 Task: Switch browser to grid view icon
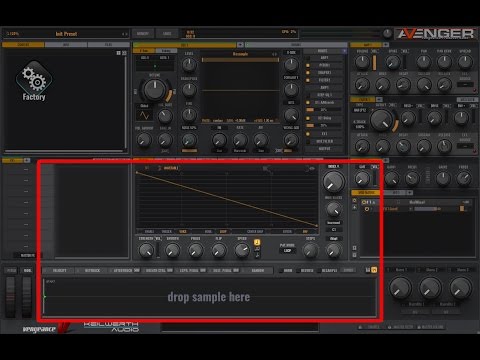(118, 53)
